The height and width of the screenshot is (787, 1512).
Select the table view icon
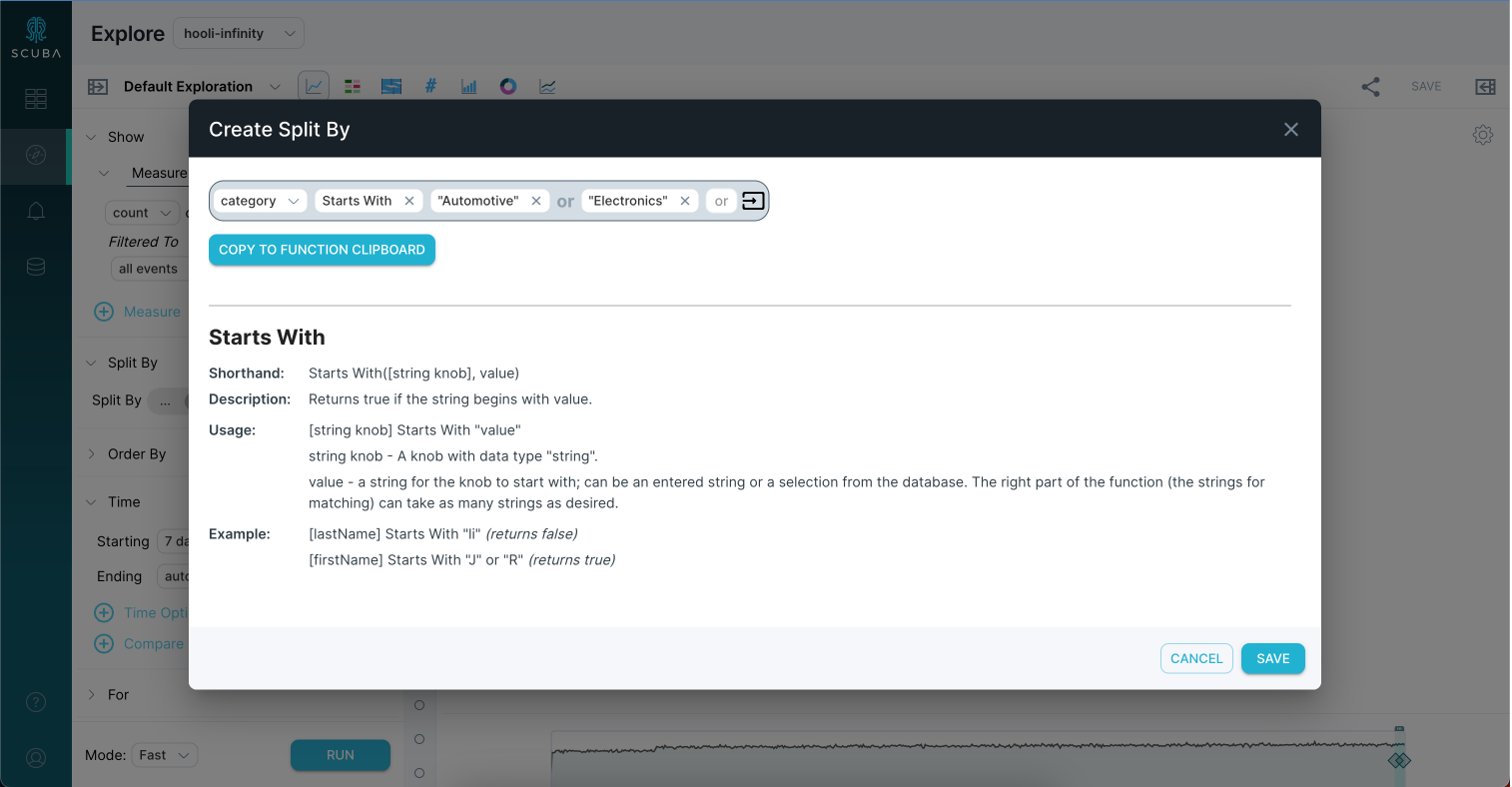(353, 87)
